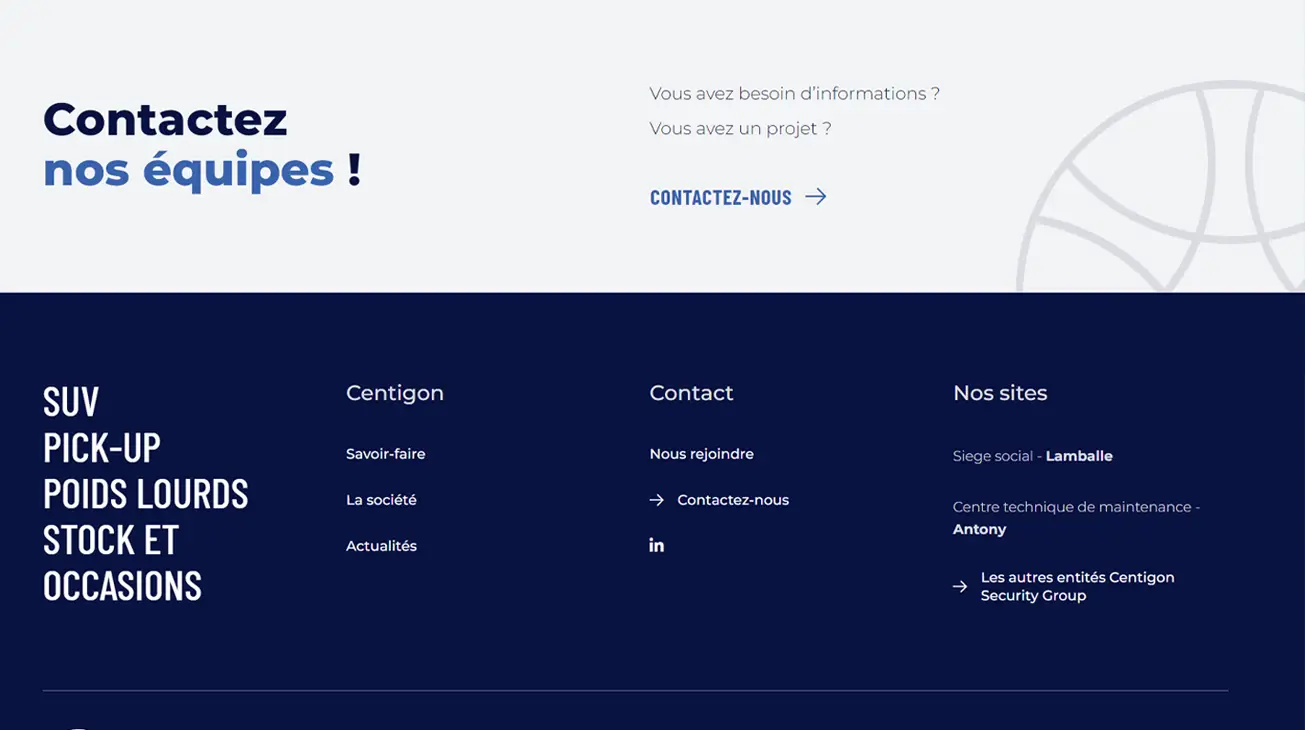The image size is (1305, 730).
Task: Go to the SUV category
Action: 71,402
